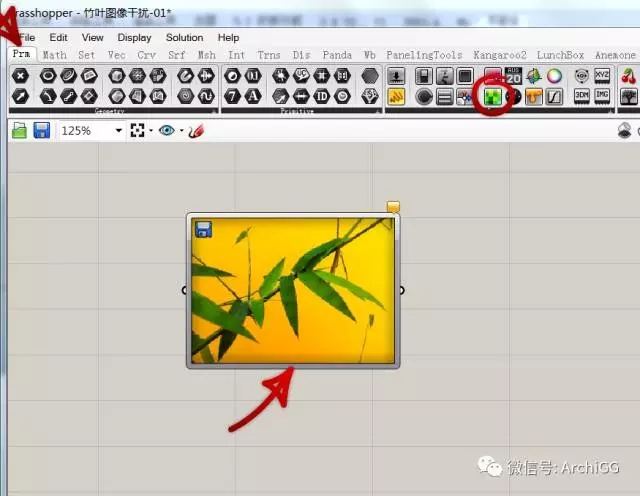
Task: Switch to the Srf tab
Action: point(177,55)
